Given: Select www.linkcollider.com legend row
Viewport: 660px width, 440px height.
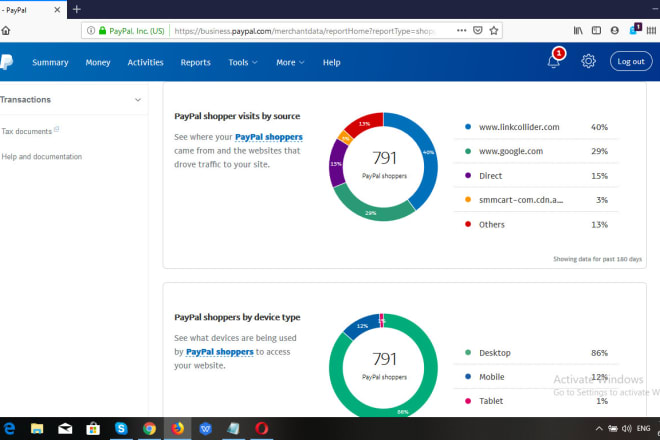Looking at the screenshot, I should pyautogui.click(x=536, y=127).
